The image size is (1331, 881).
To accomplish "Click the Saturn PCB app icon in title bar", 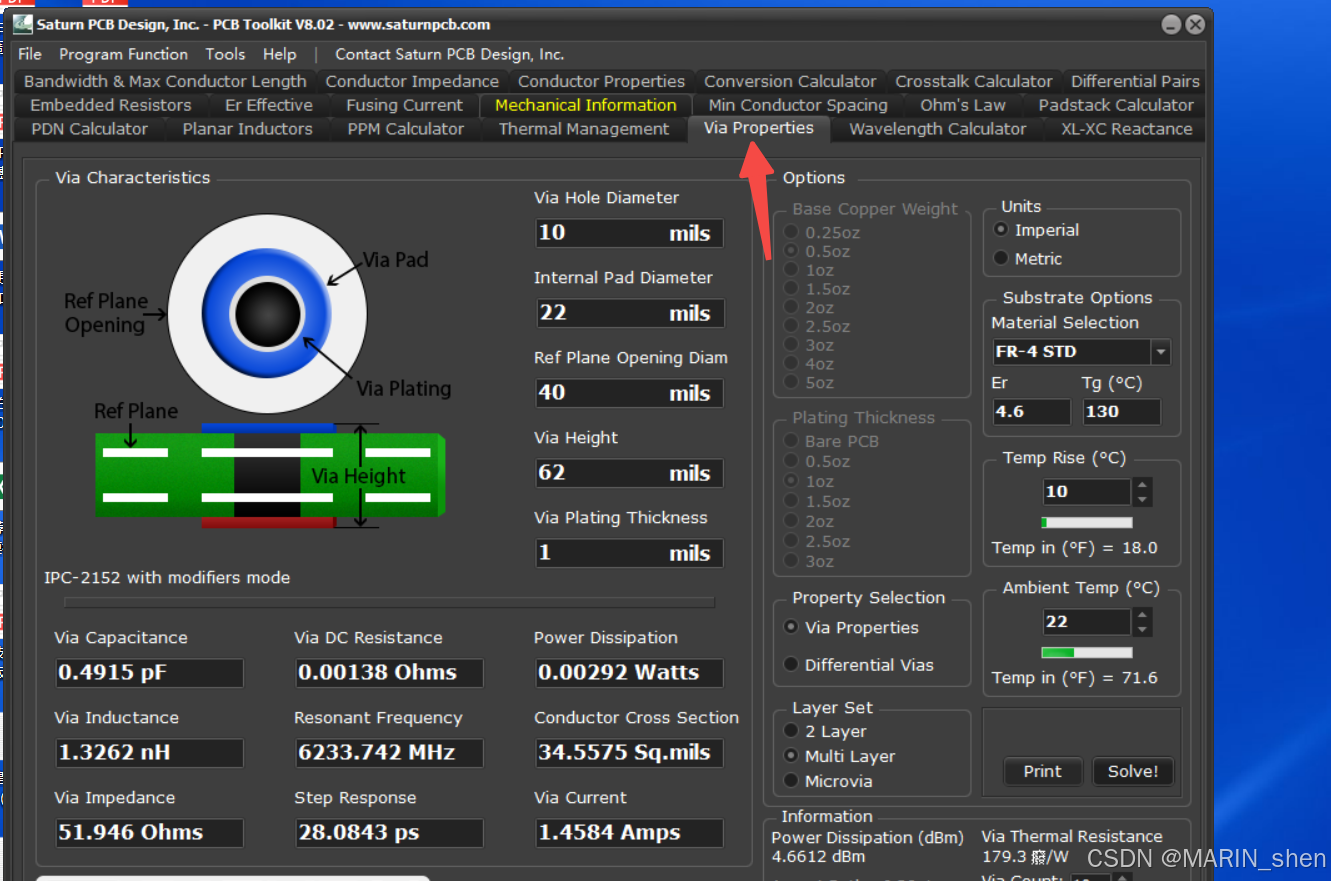I will pos(21,24).
